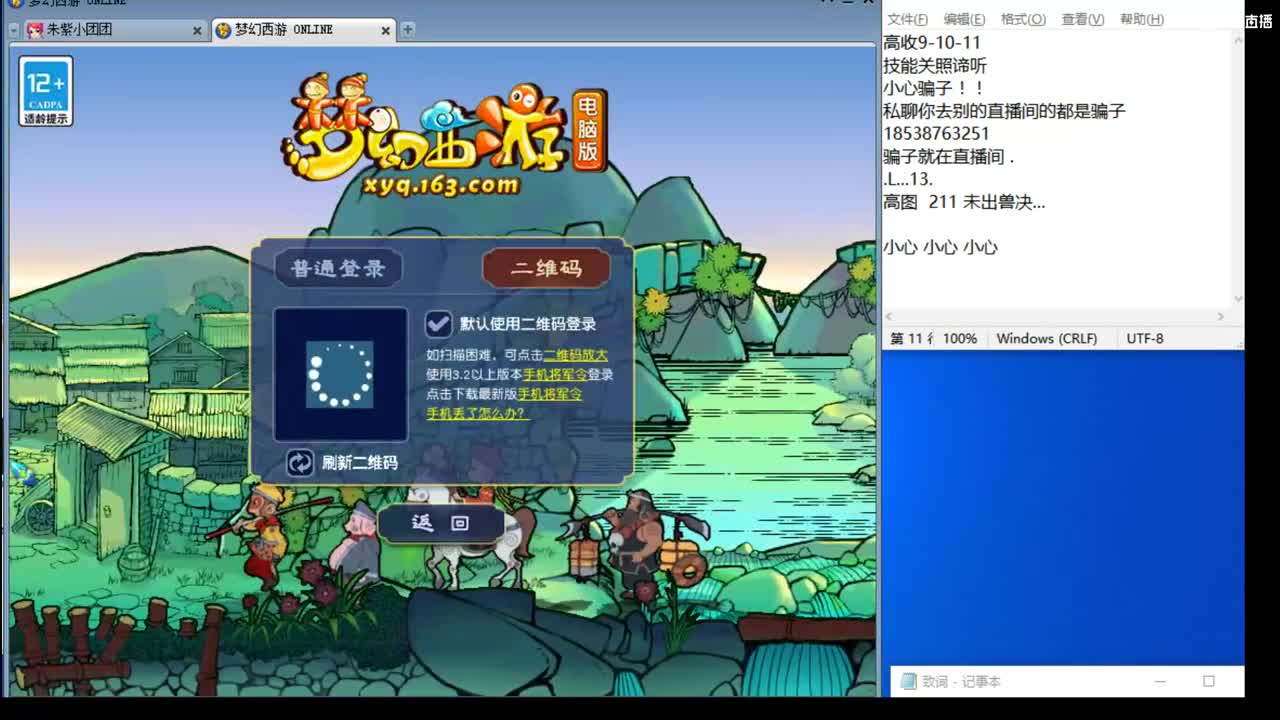Screen dimensions: 1280x720
Task: Click the 梦幻西游 tab favicon
Action: 223,31
